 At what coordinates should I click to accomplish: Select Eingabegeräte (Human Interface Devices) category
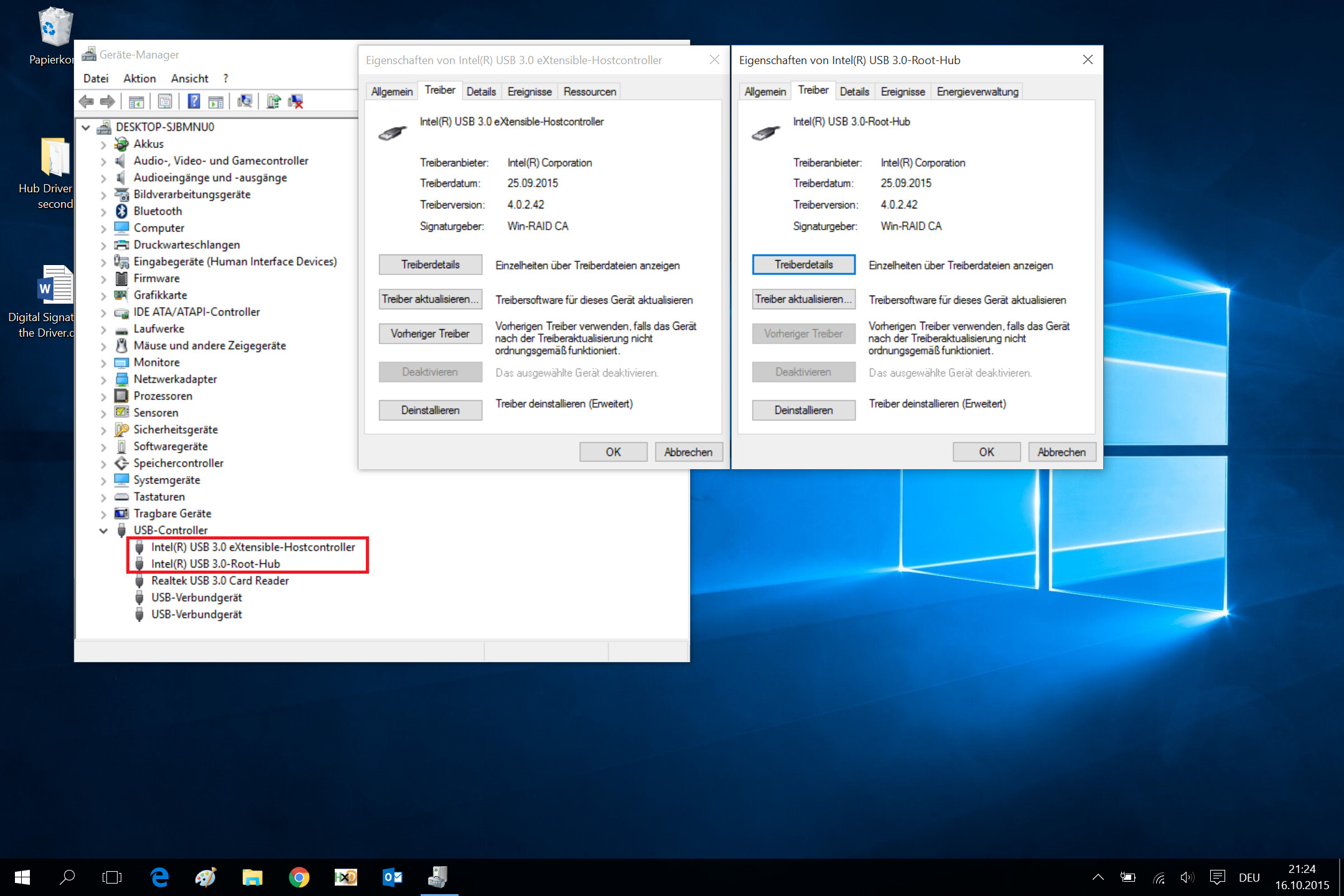pyautogui.click(x=235, y=262)
